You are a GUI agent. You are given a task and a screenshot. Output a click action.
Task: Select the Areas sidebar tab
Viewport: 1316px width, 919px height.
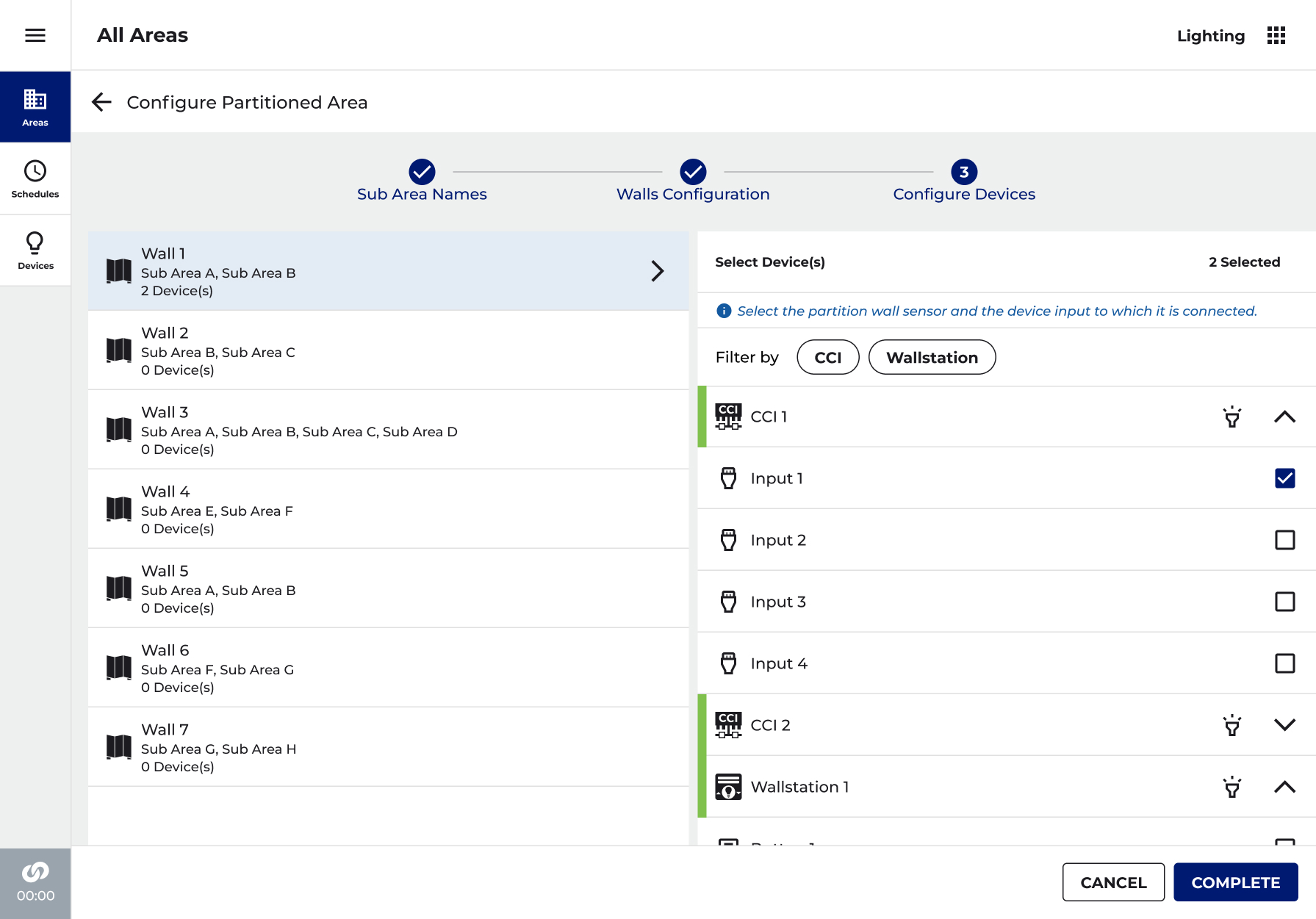[x=35, y=107]
